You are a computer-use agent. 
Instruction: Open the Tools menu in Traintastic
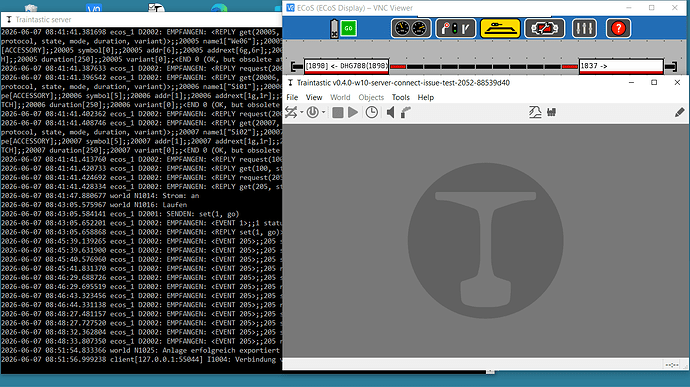coord(400,97)
